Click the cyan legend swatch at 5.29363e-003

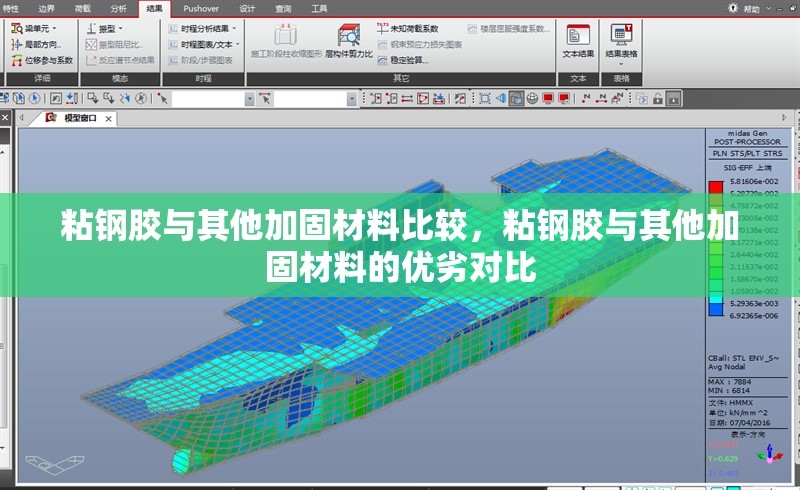(716, 300)
